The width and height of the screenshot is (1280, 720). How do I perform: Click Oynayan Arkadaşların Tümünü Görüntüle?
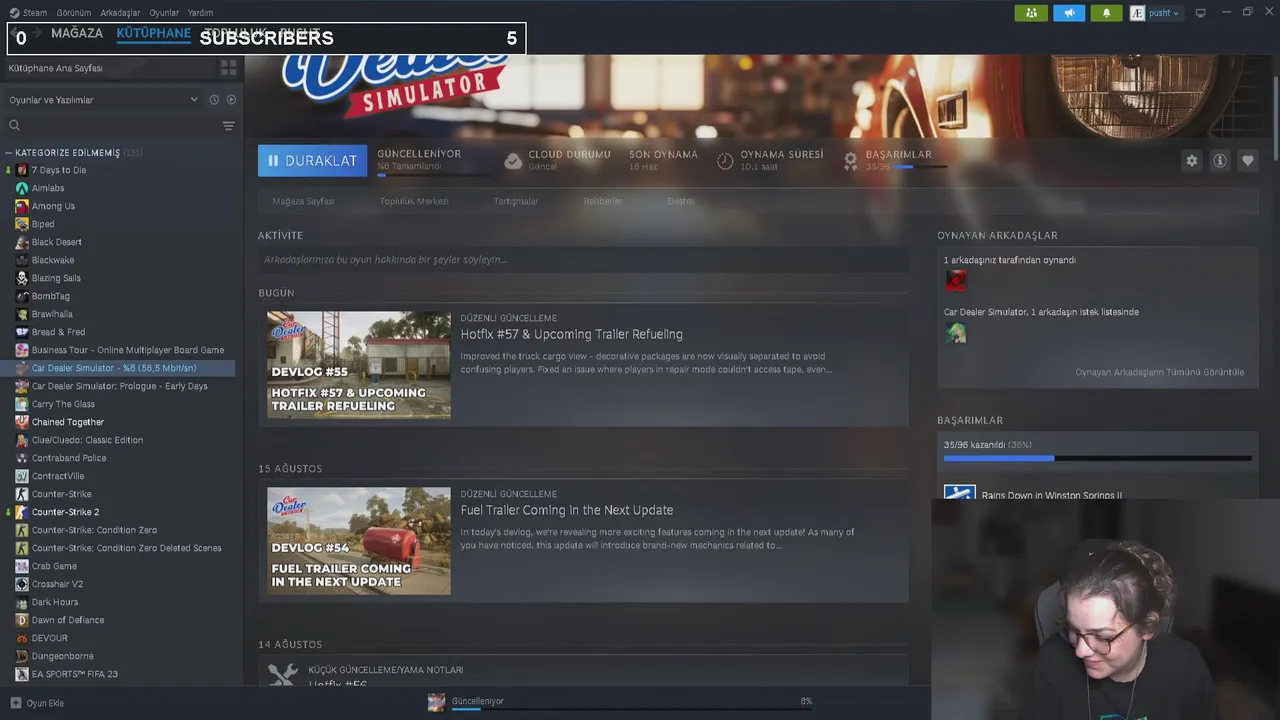(x=1160, y=372)
